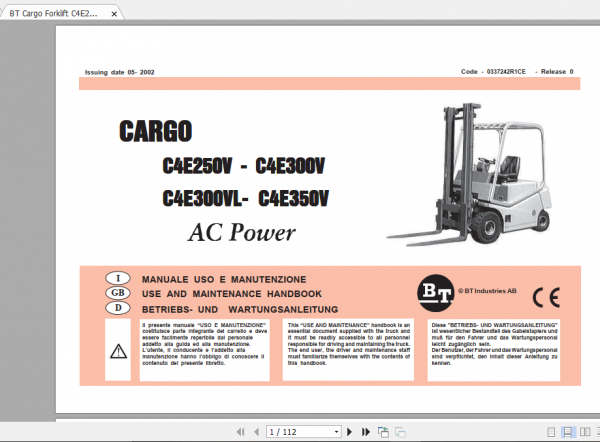Viewport: 600px width, 442px height.
Task: Click the warning triangle symbol
Action: pyautogui.click(x=118, y=351)
